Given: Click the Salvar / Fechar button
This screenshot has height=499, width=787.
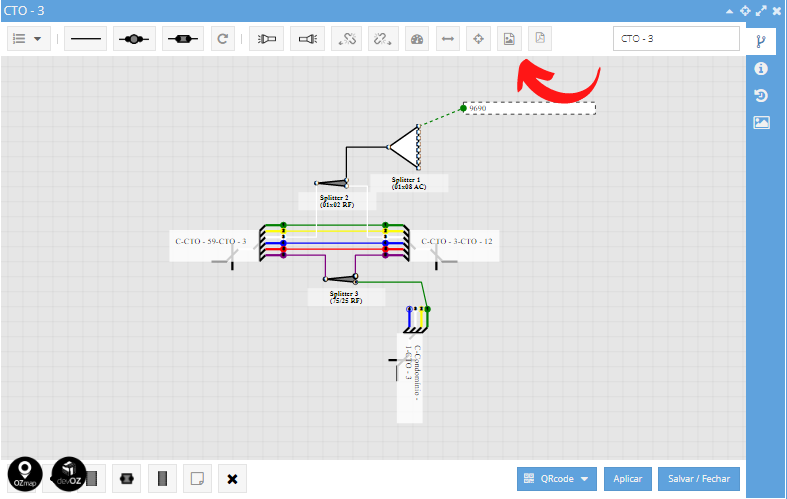Looking at the screenshot, I should (x=699, y=479).
